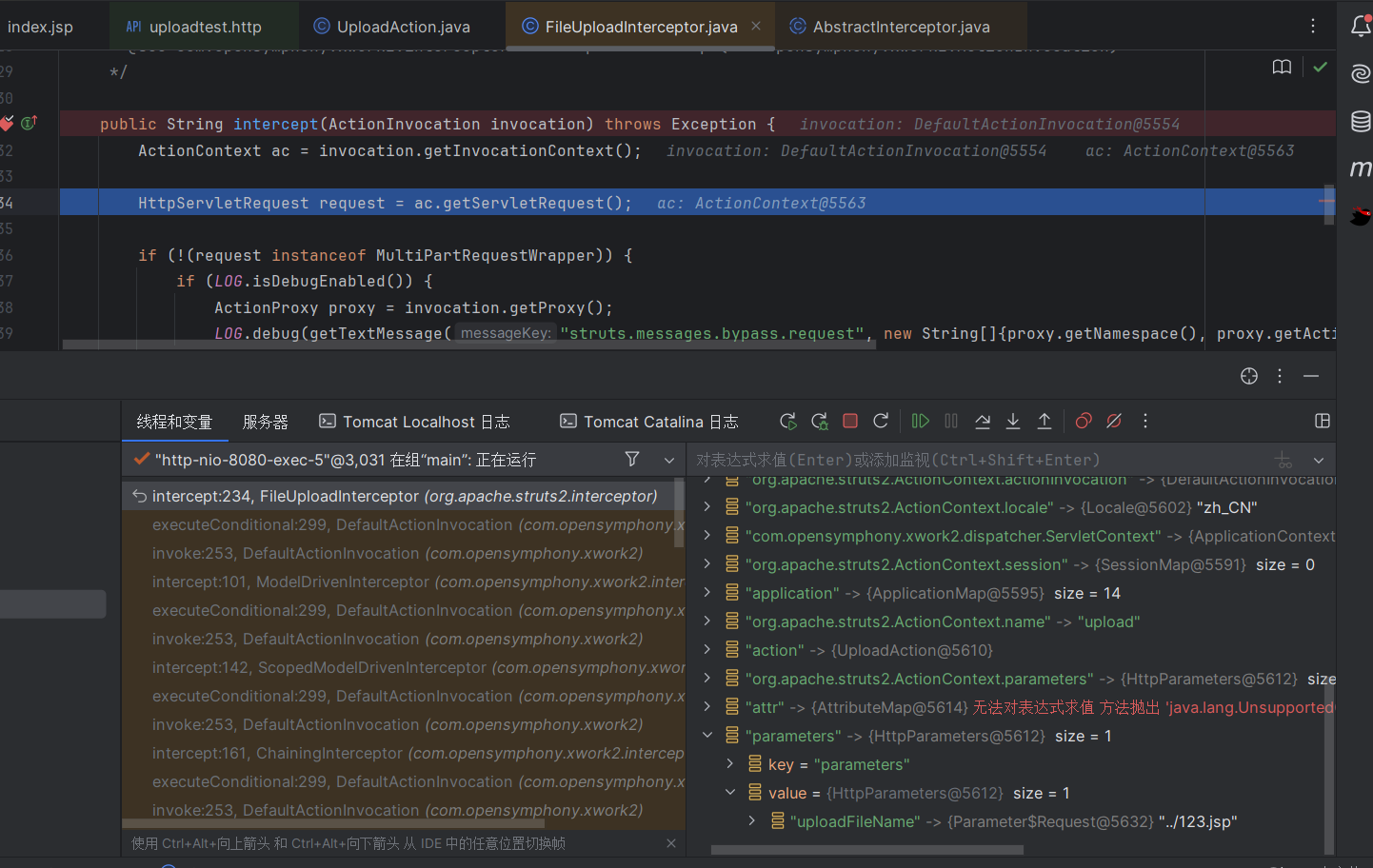Click the evaluate expression input field
The width and height of the screenshot is (1373, 868).
point(981,460)
